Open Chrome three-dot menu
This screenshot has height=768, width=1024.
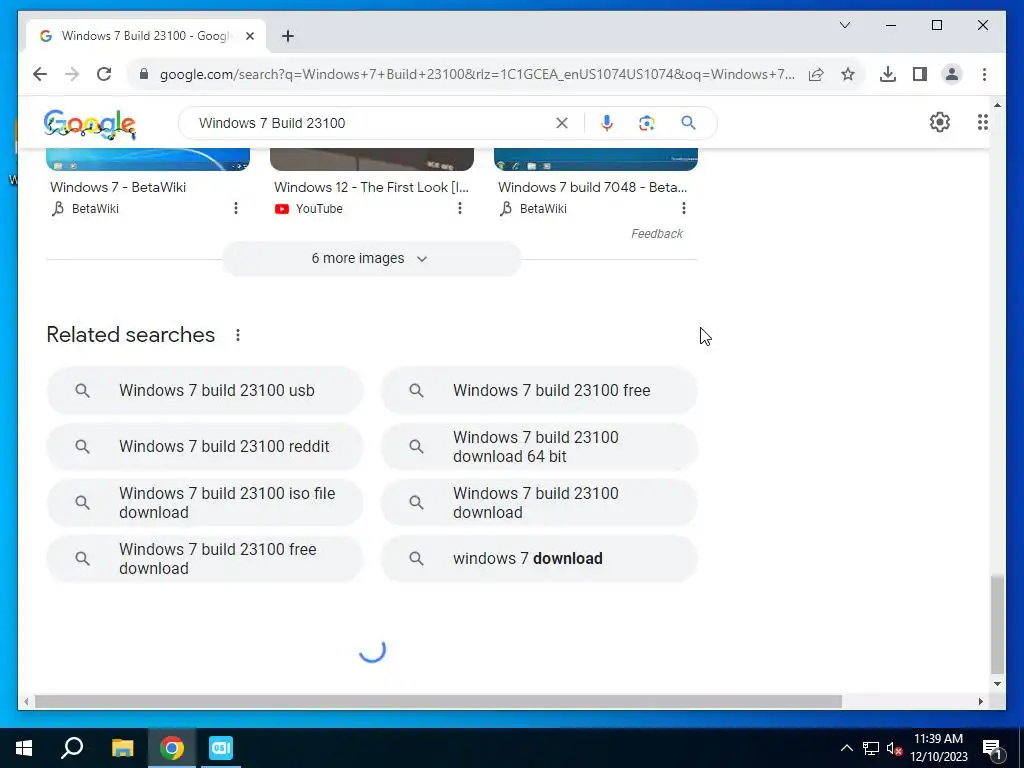click(x=984, y=74)
